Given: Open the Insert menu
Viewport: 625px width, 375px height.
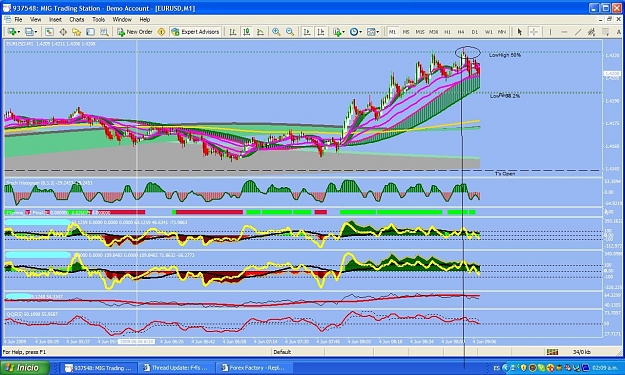Looking at the screenshot, I should pyautogui.click(x=55, y=20).
